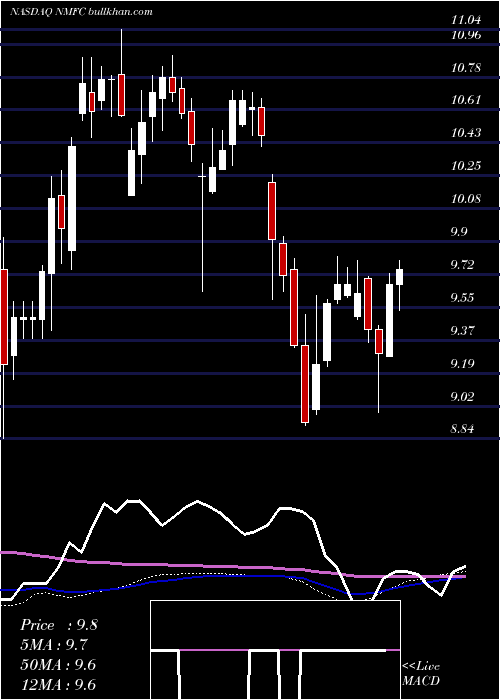Click the 10.78 price axis label
The height and width of the screenshot is (700, 500).
point(467,68)
